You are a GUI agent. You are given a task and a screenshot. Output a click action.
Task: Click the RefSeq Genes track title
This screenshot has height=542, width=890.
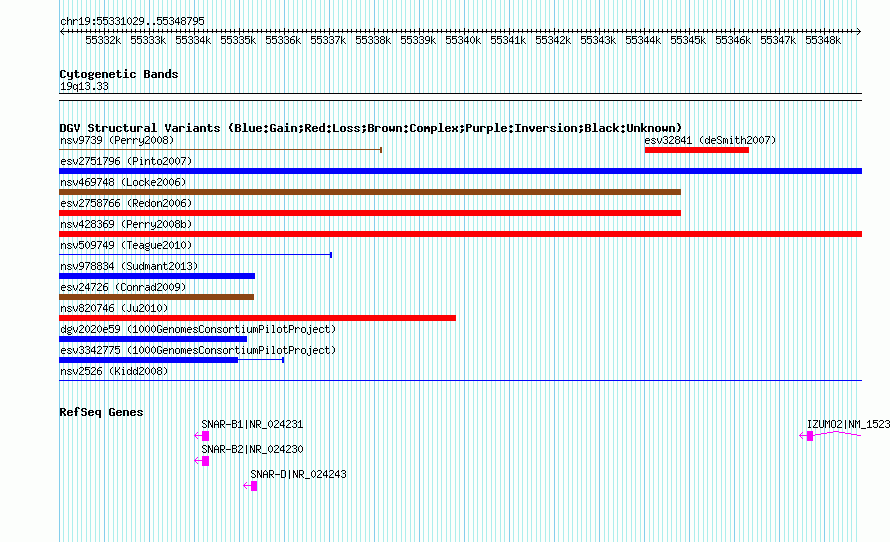tap(101, 412)
